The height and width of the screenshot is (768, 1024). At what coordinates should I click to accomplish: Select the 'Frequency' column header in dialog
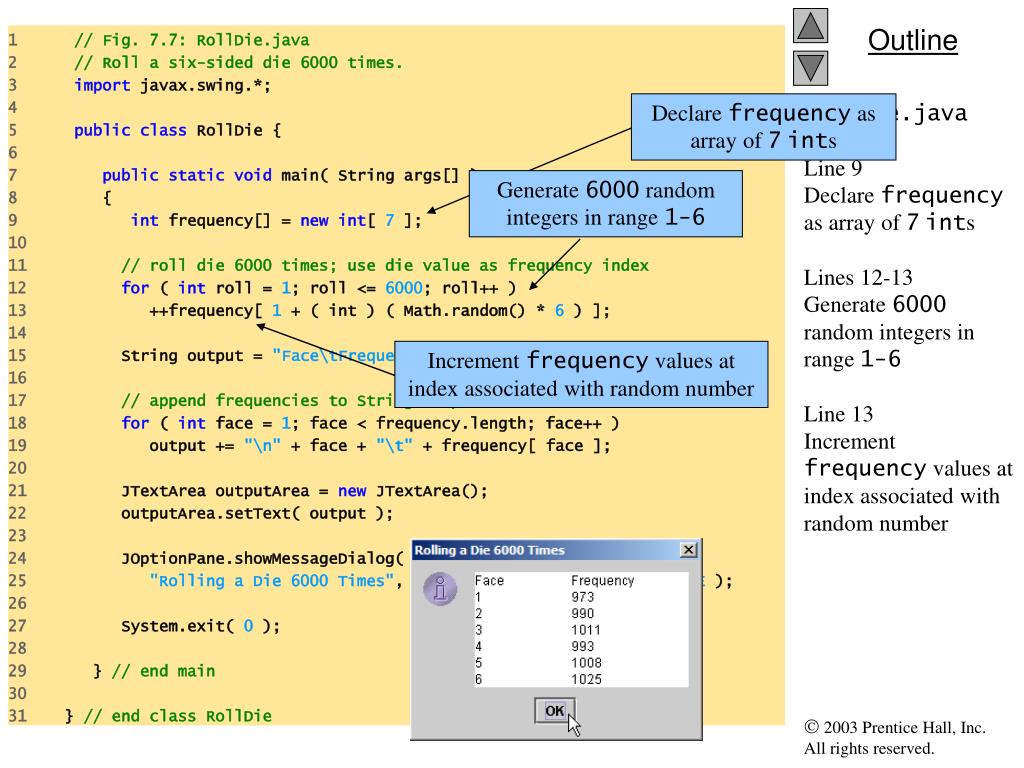click(602, 581)
